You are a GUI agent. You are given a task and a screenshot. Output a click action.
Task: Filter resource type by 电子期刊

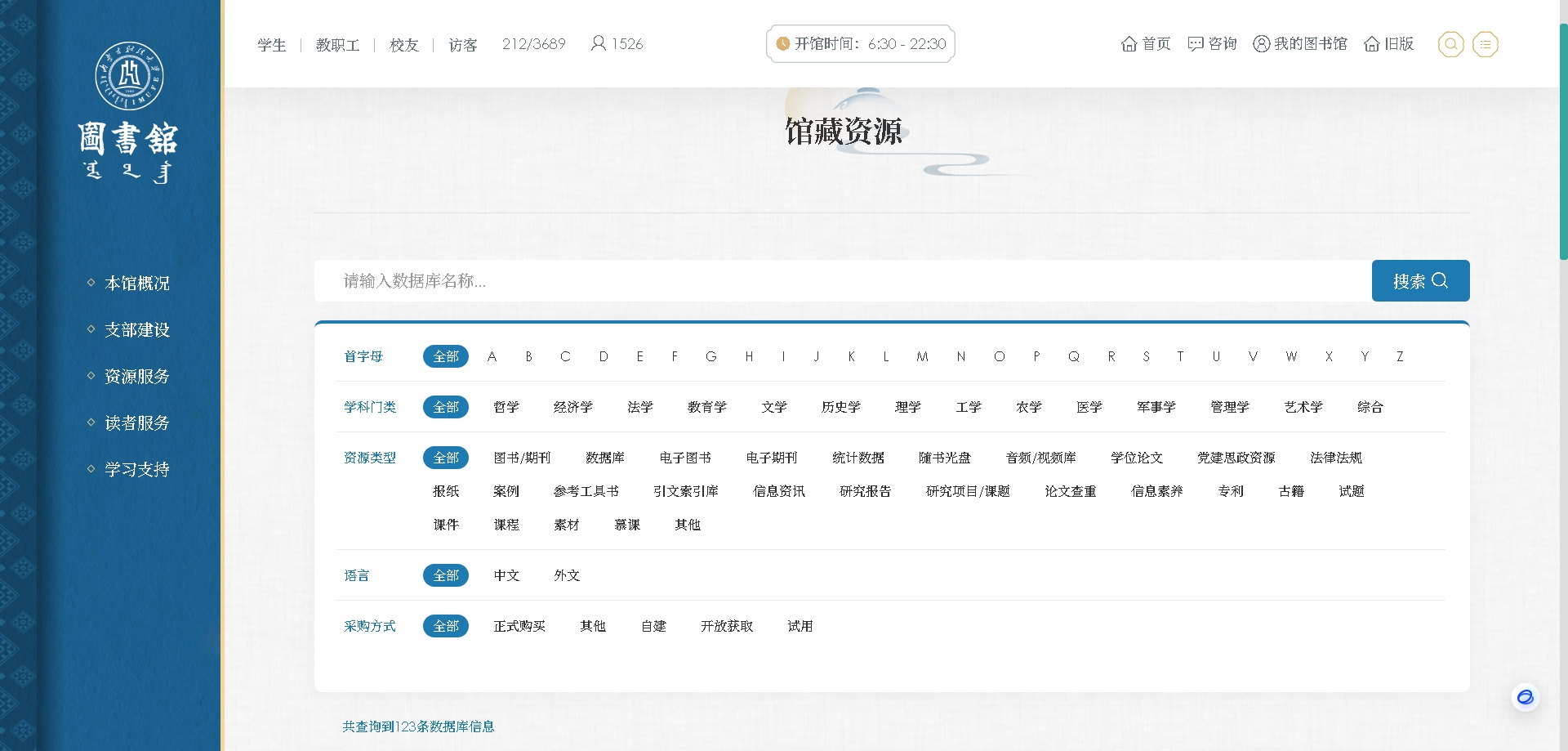point(771,458)
